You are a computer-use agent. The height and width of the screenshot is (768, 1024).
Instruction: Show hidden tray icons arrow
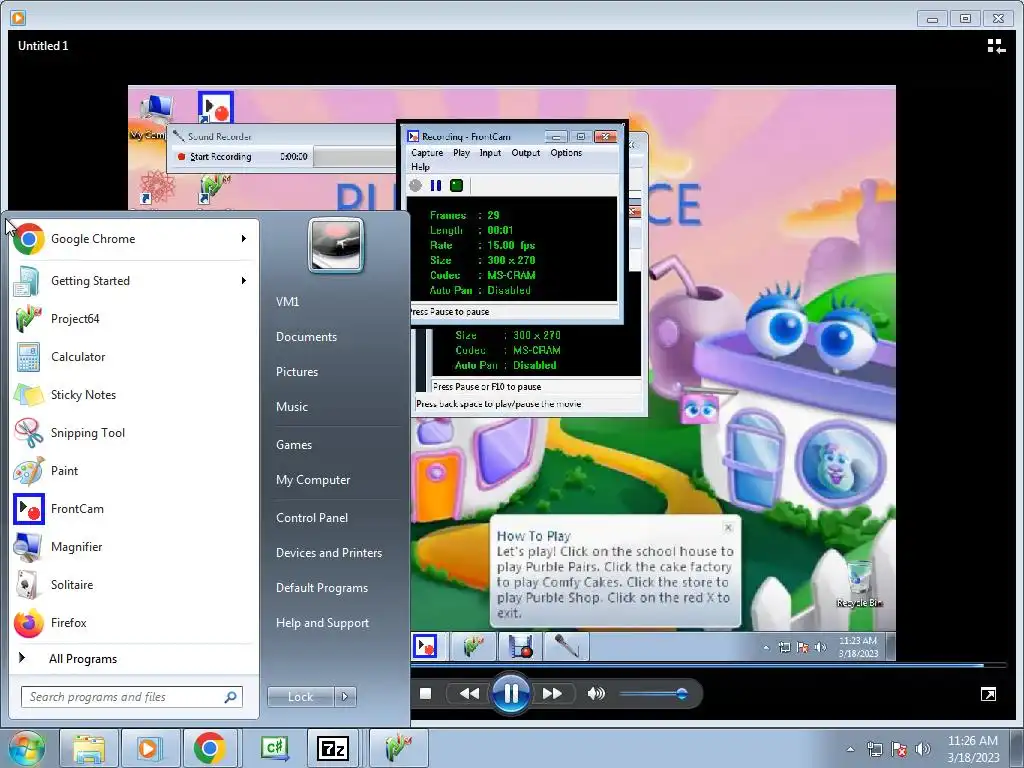[850, 750]
